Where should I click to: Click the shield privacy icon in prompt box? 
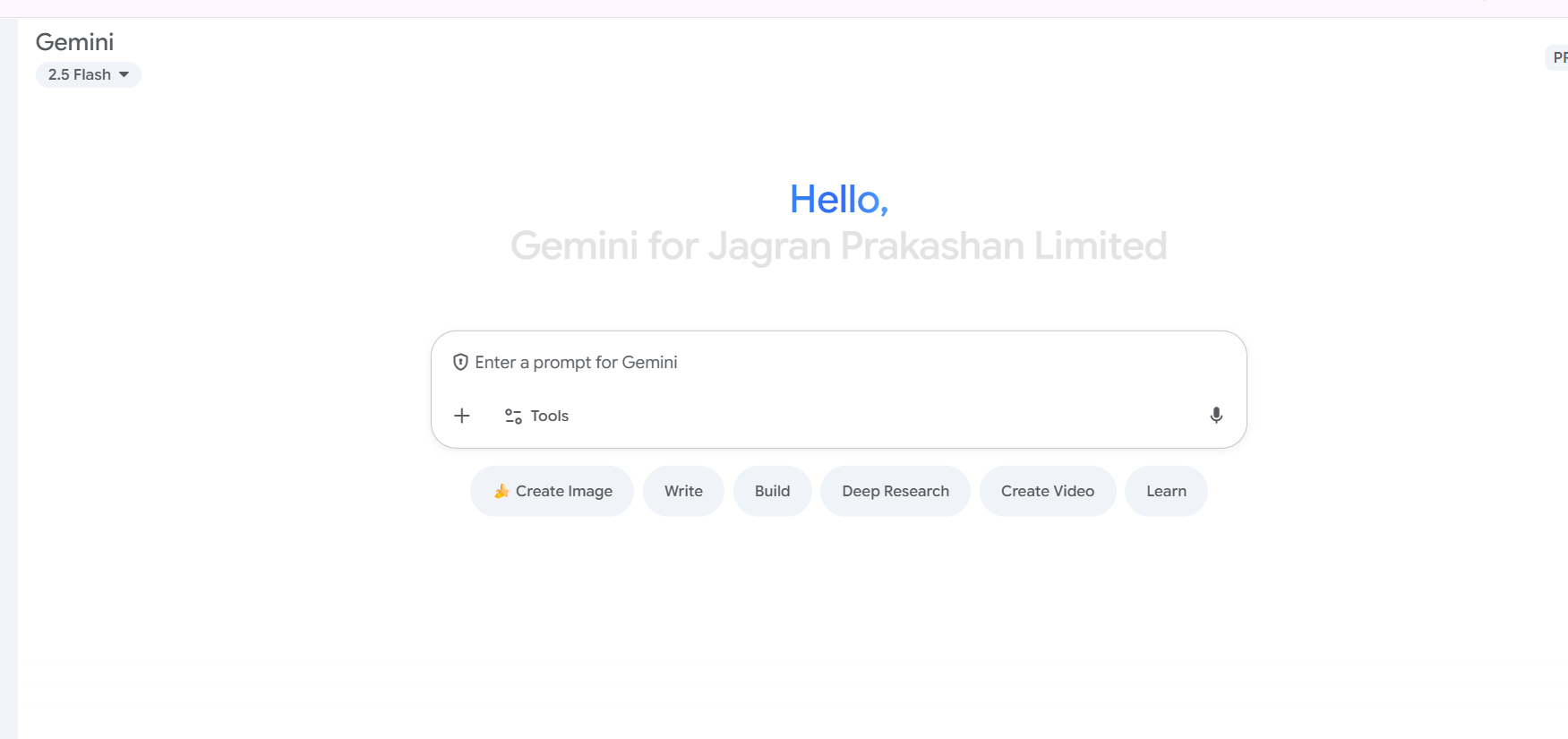tap(460, 362)
